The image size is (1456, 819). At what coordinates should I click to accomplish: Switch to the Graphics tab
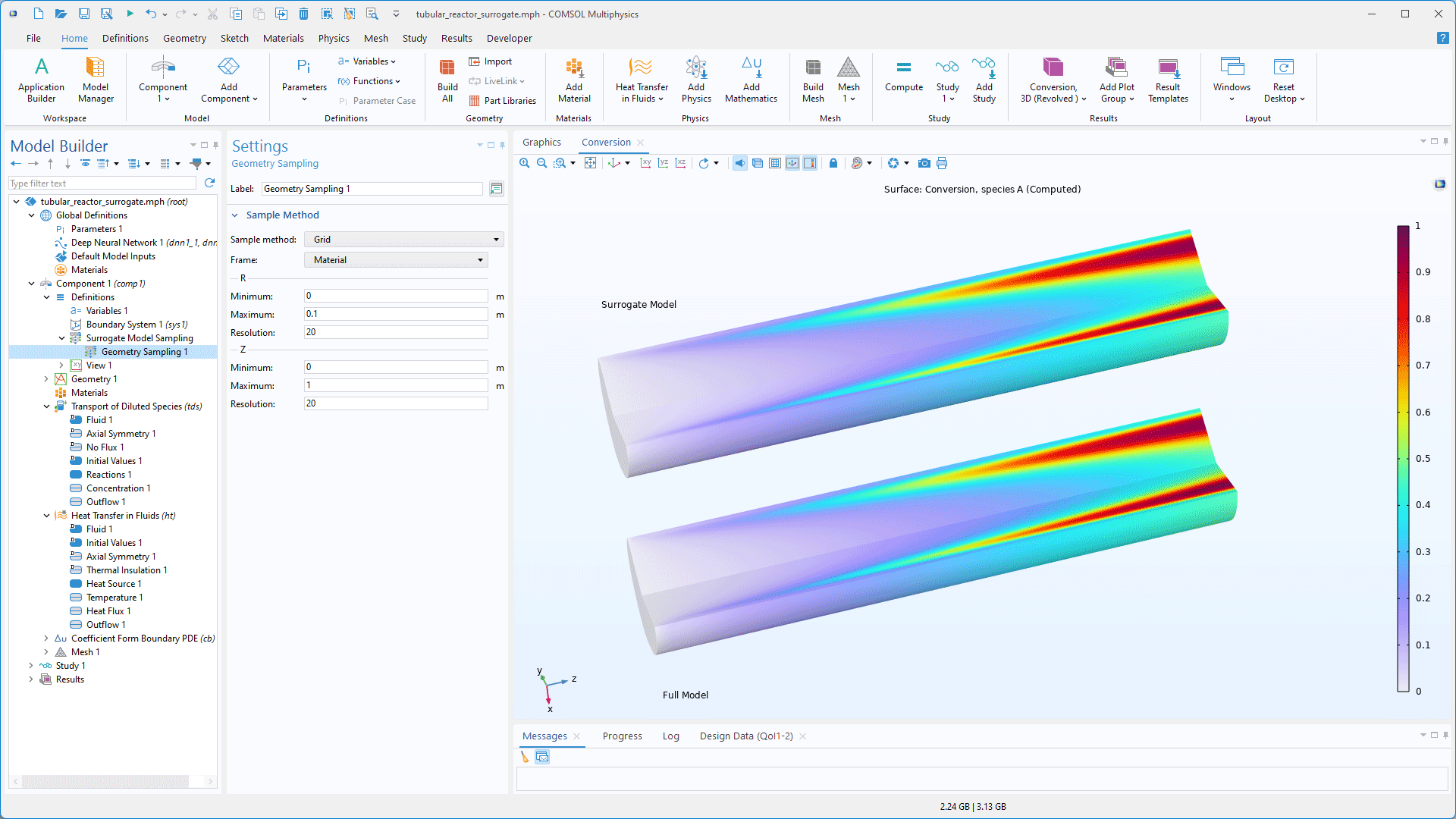(541, 142)
